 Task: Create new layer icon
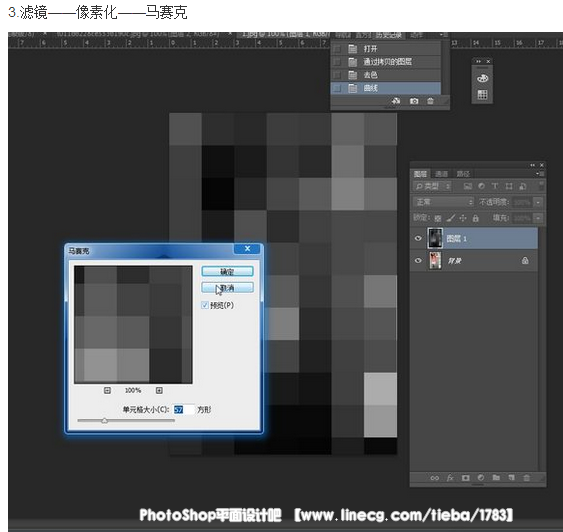point(511,478)
